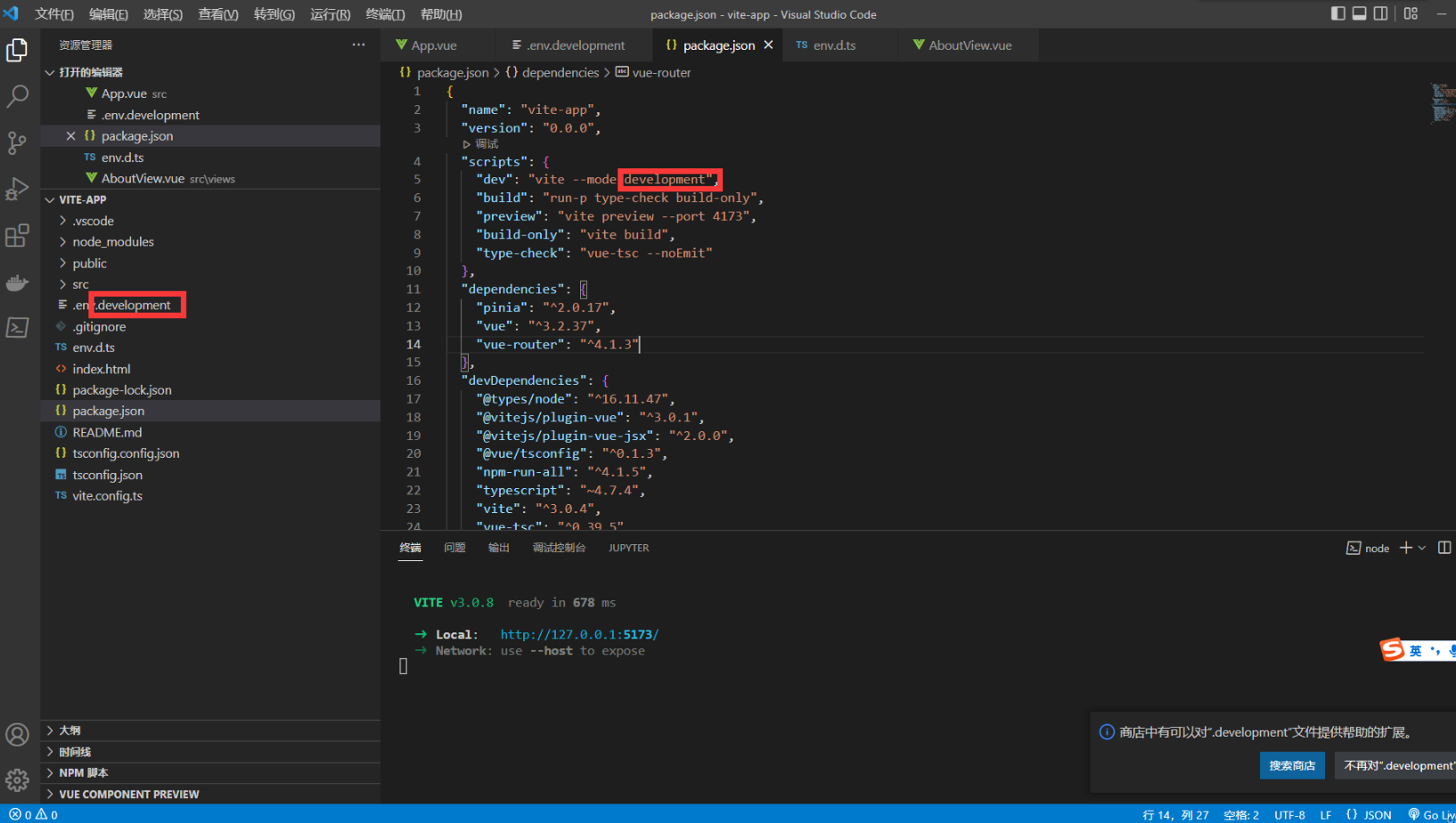Expand the NPM 脚本 section
Viewport: 1456px width, 823px height.
pyautogui.click(x=83, y=772)
